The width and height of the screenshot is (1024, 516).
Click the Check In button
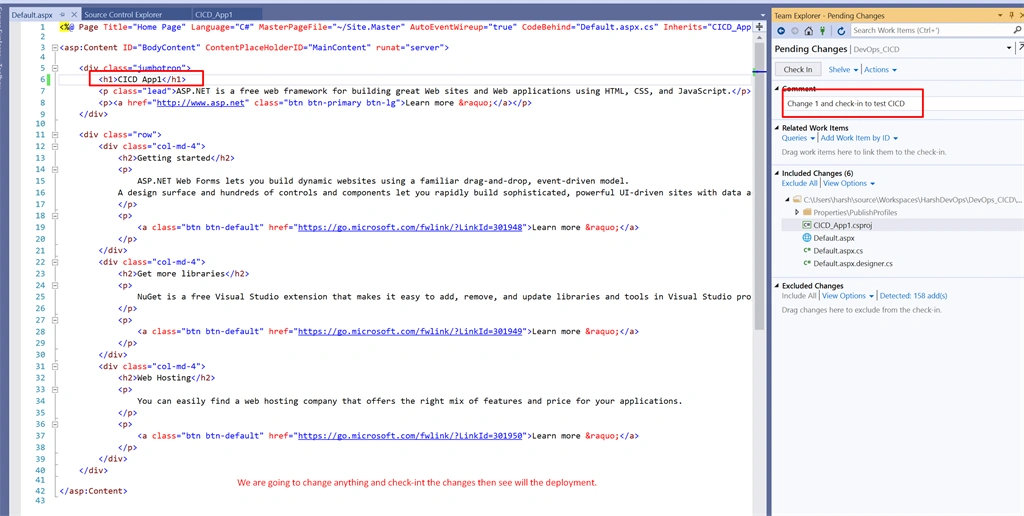(x=798, y=70)
